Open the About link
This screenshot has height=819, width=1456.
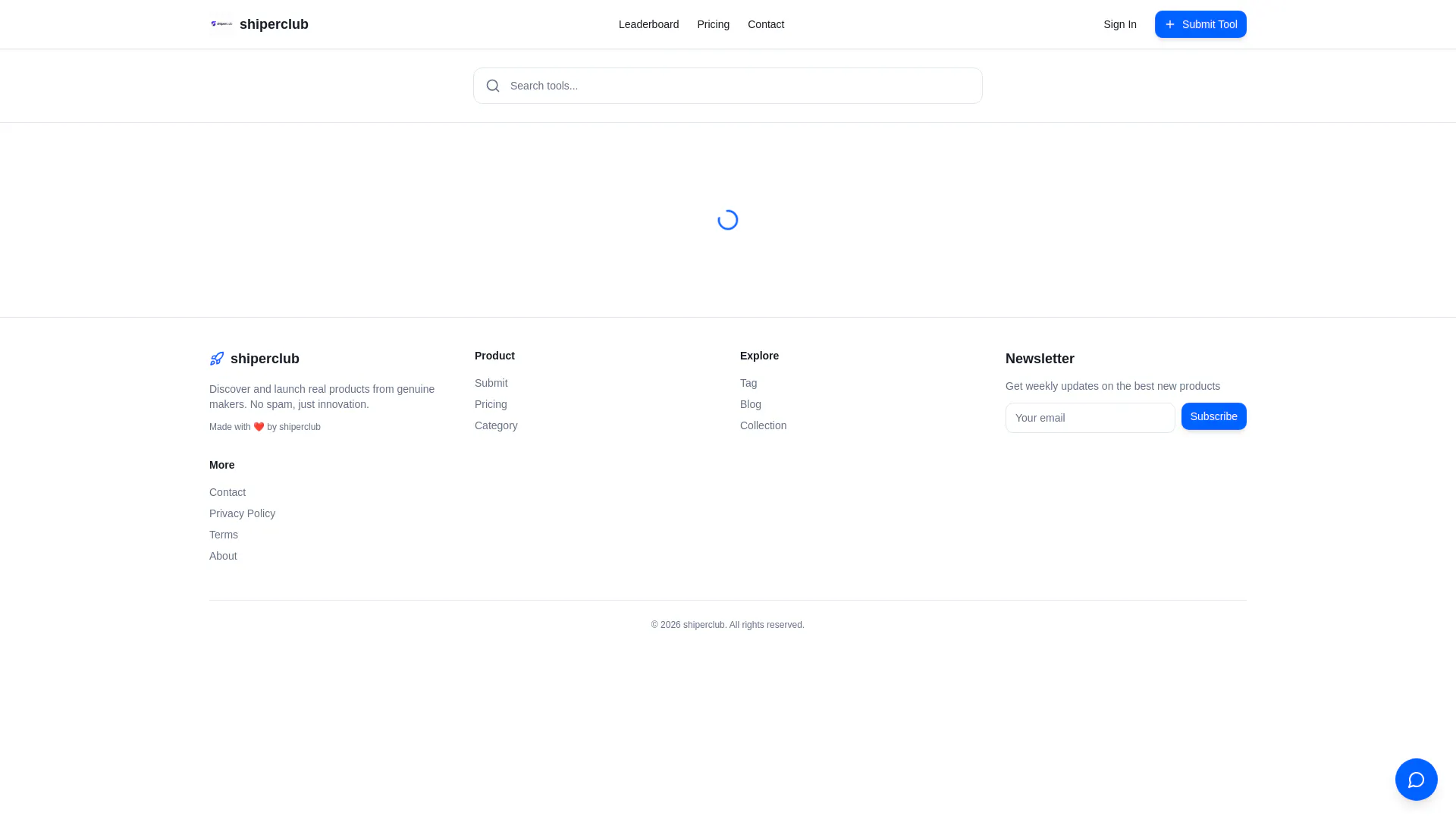click(223, 556)
